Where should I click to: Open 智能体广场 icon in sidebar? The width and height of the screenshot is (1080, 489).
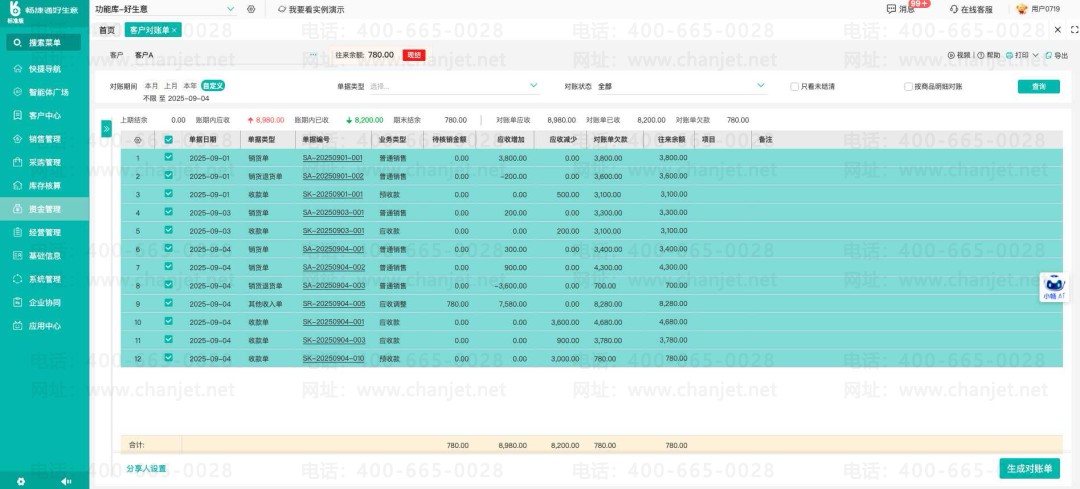[18, 92]
